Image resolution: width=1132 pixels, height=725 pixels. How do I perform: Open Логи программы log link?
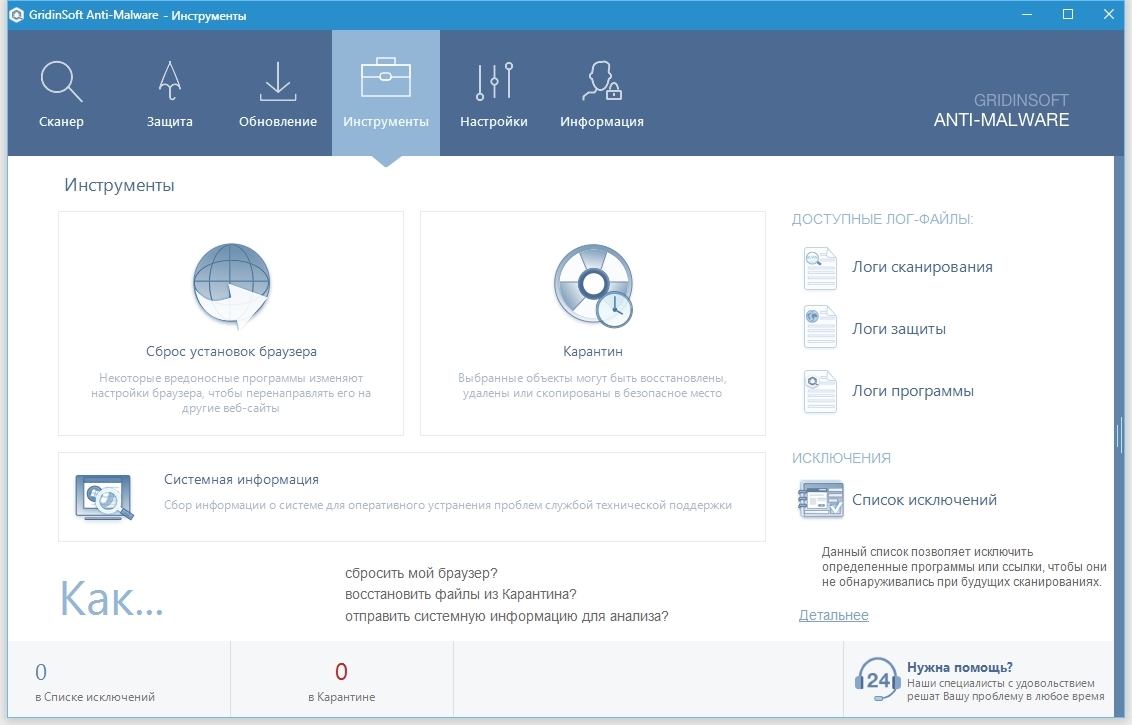(912, 391)
